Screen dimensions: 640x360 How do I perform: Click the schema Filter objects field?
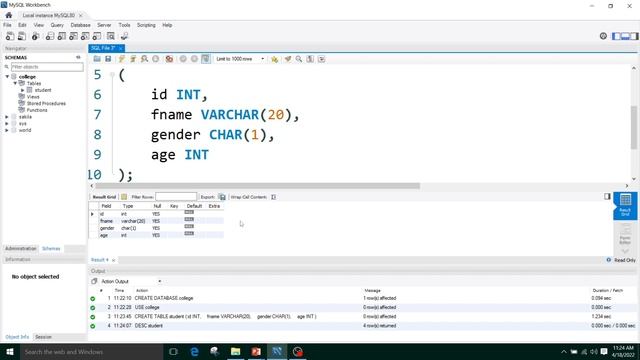47,67
